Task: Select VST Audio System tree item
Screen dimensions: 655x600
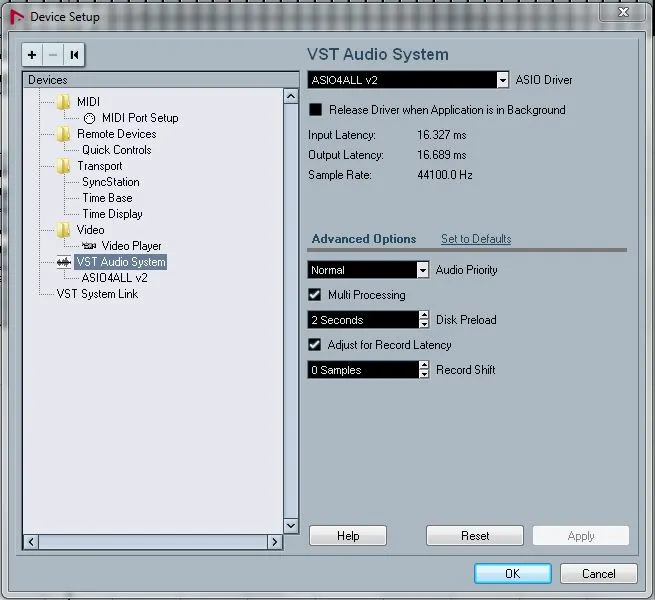Action: 121,262
